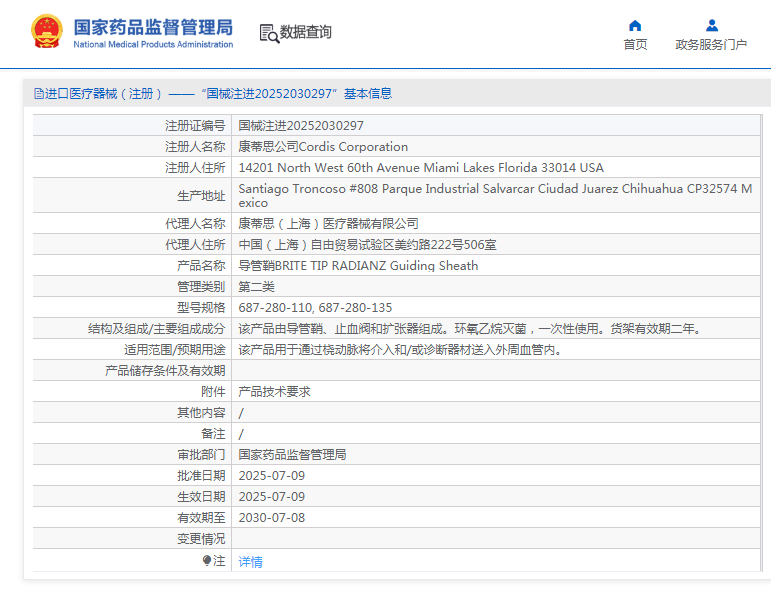Select address 14201 North West 60th Avenue
Viewport: 771px width, 590px height.
pyautogui.click(x=421, y=168)
